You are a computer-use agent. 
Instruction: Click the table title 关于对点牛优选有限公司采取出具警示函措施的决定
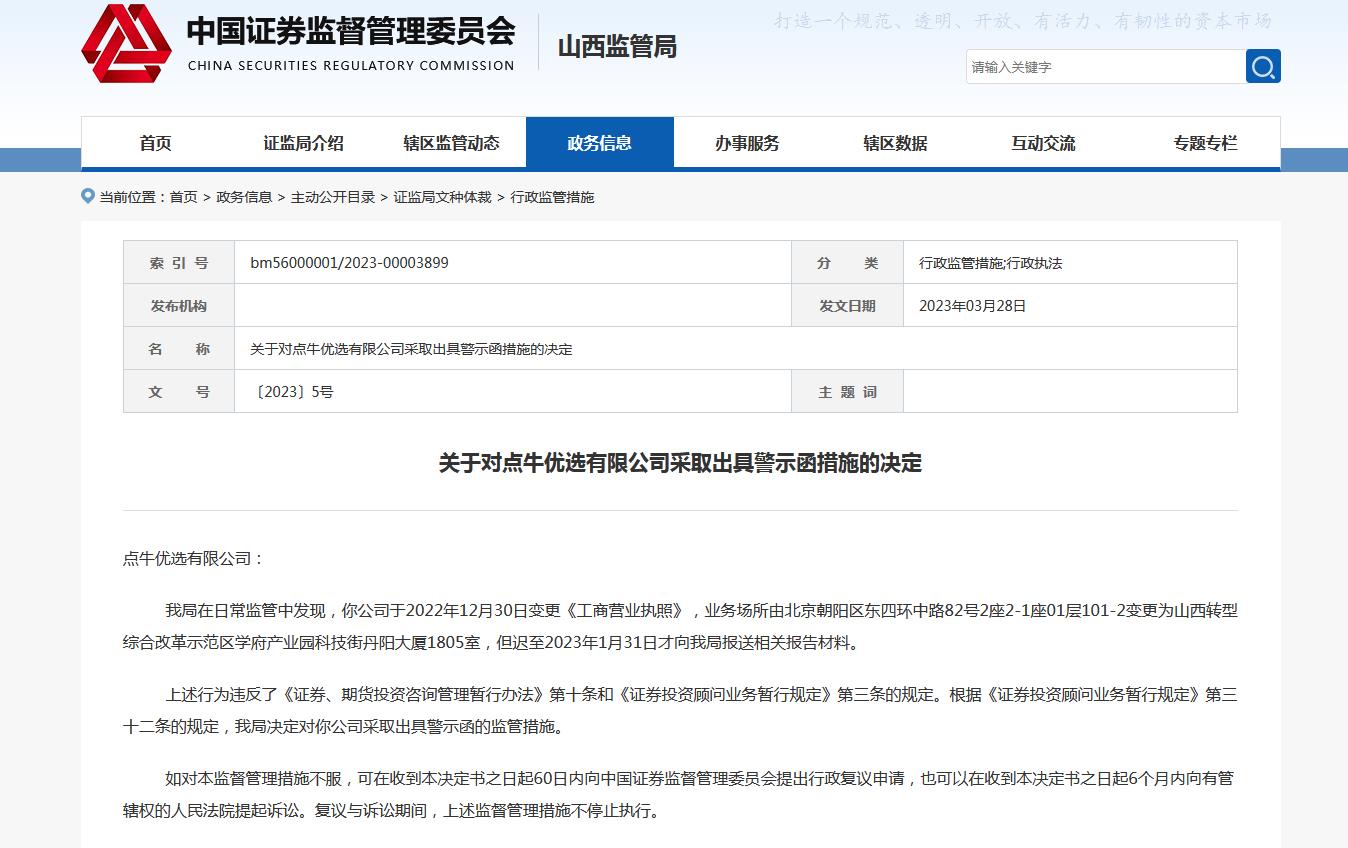[x=411, y=349]
